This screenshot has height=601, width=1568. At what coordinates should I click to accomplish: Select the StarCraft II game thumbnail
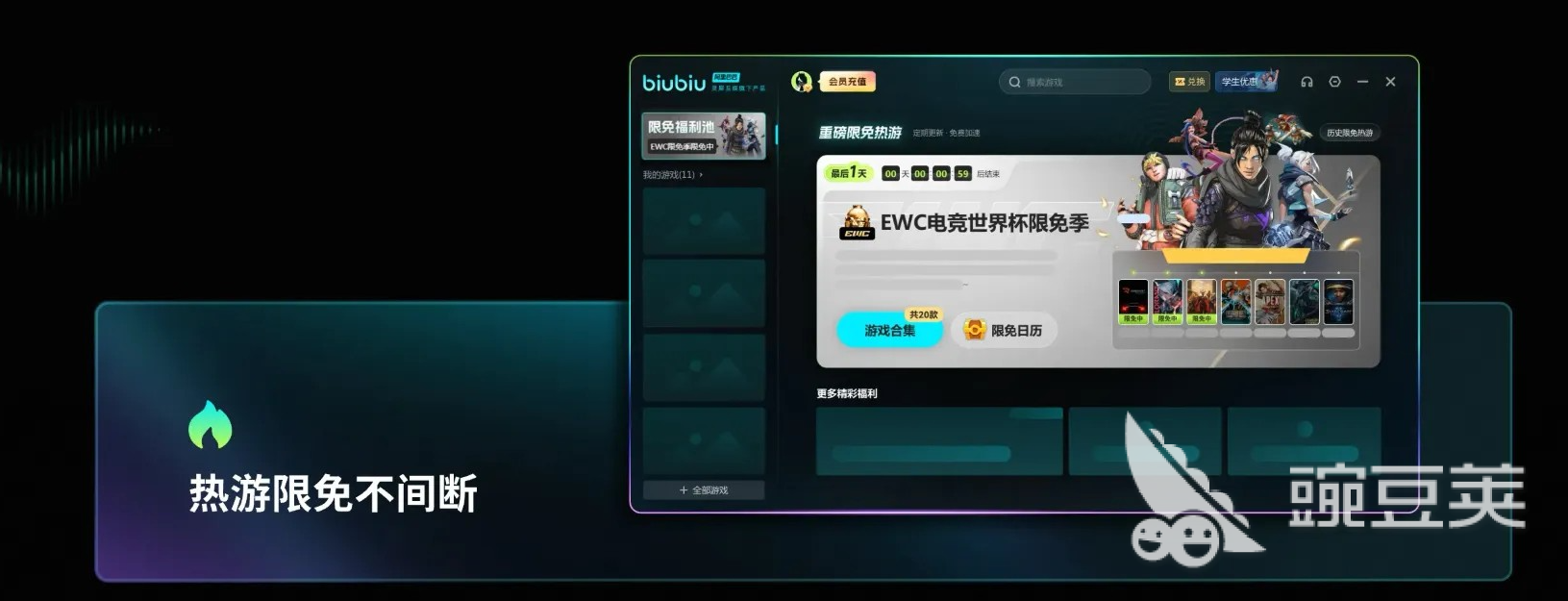tap(1338, 301)
